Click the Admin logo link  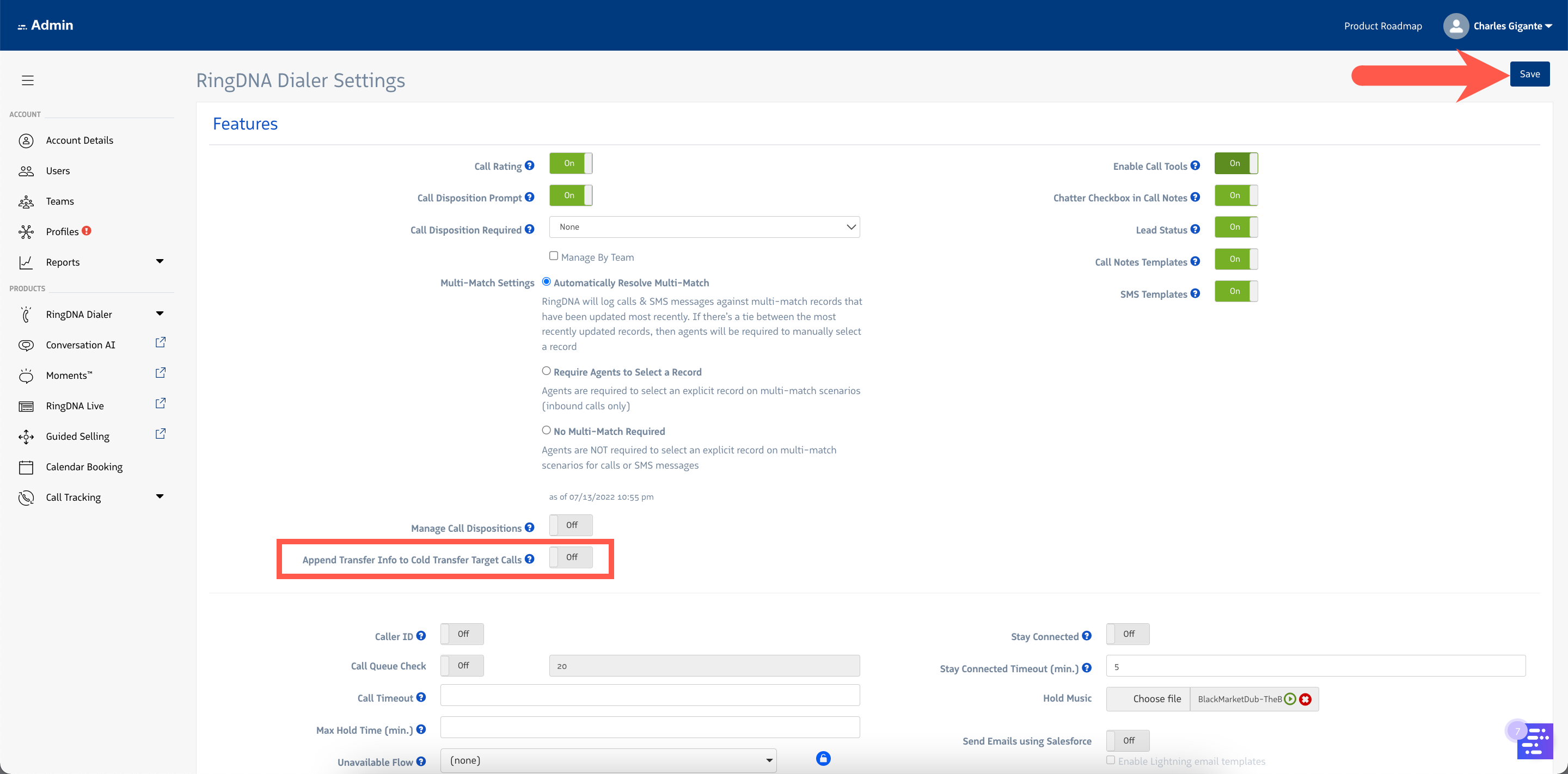click(46, 26)
